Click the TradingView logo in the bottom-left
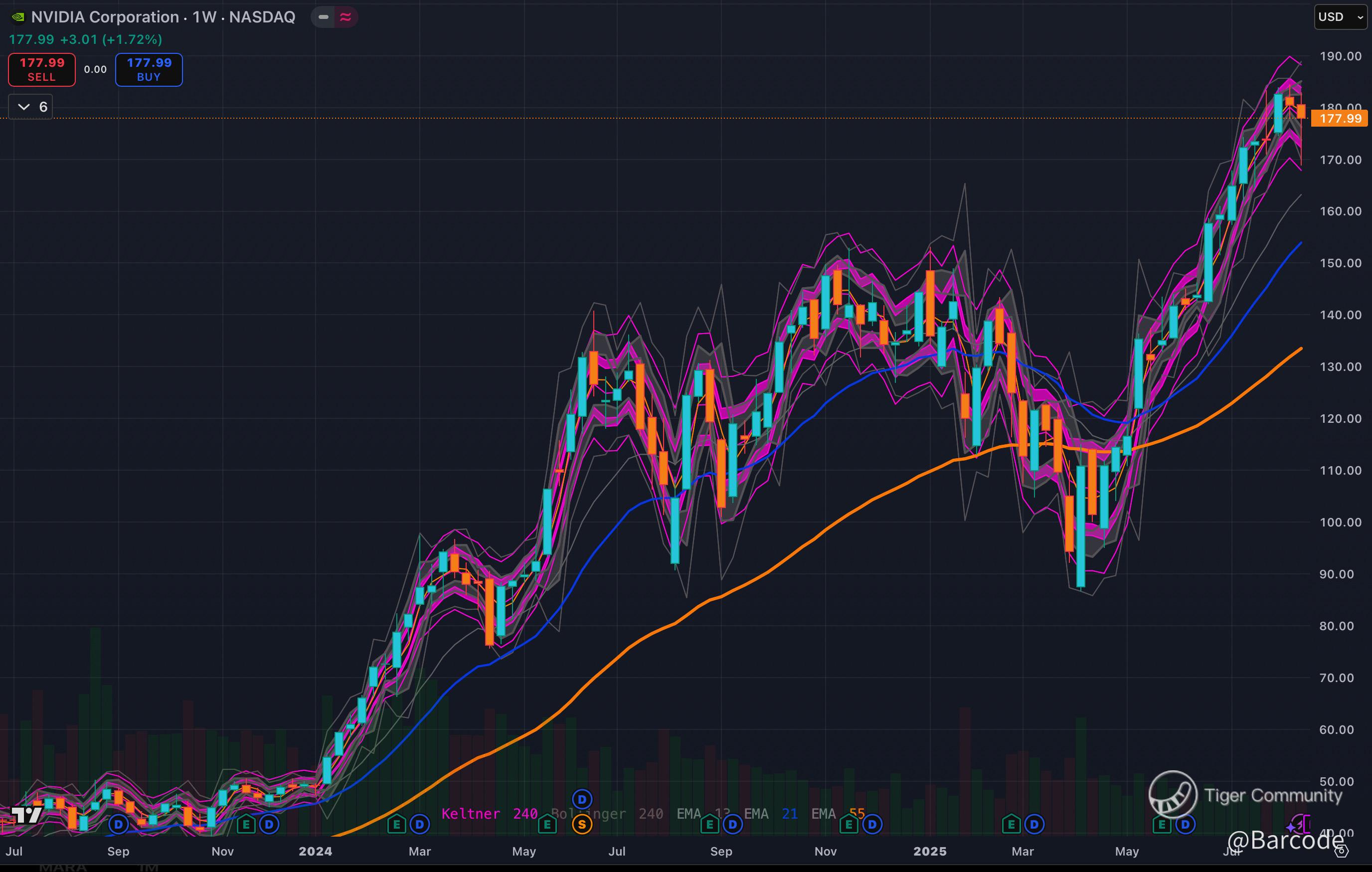This screenshot has height=872, width=1372. pos(27,815)
